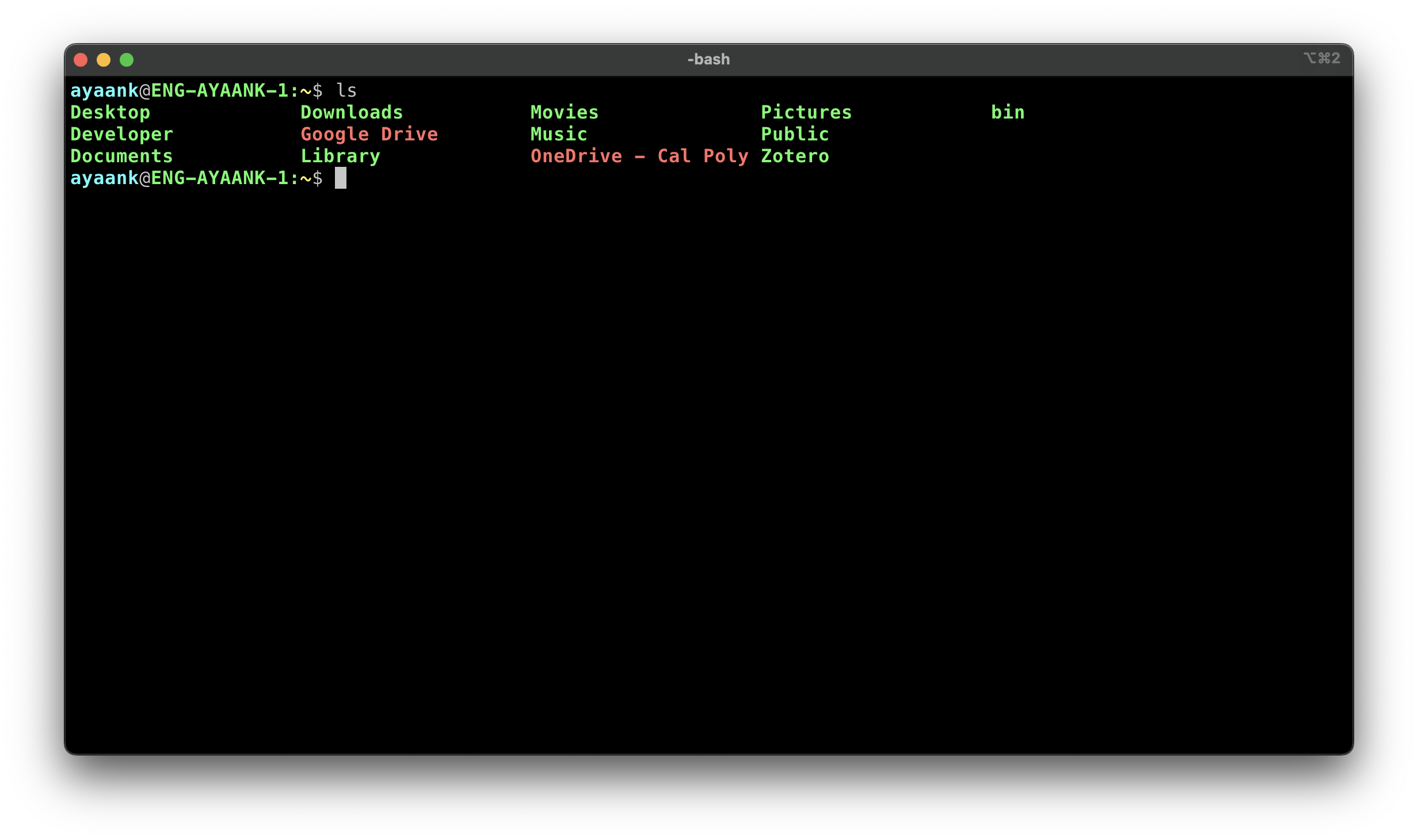Click the terminal cursor block

341,178
